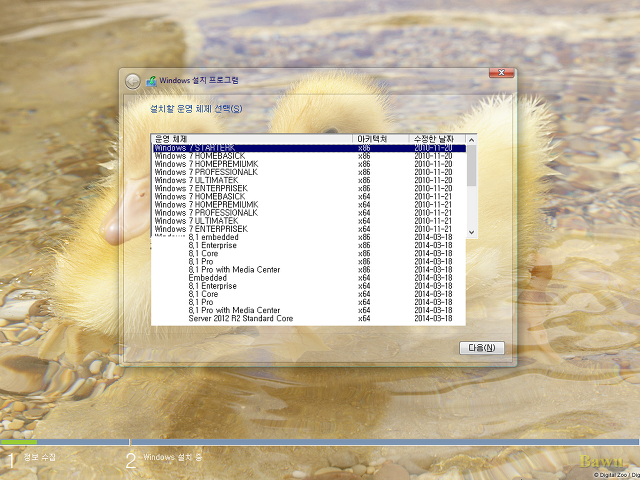Viewport: 640px width, 480px height.
Task: Click the 2010-11-20 date of the STARTERK row
Action: point(433,148)
